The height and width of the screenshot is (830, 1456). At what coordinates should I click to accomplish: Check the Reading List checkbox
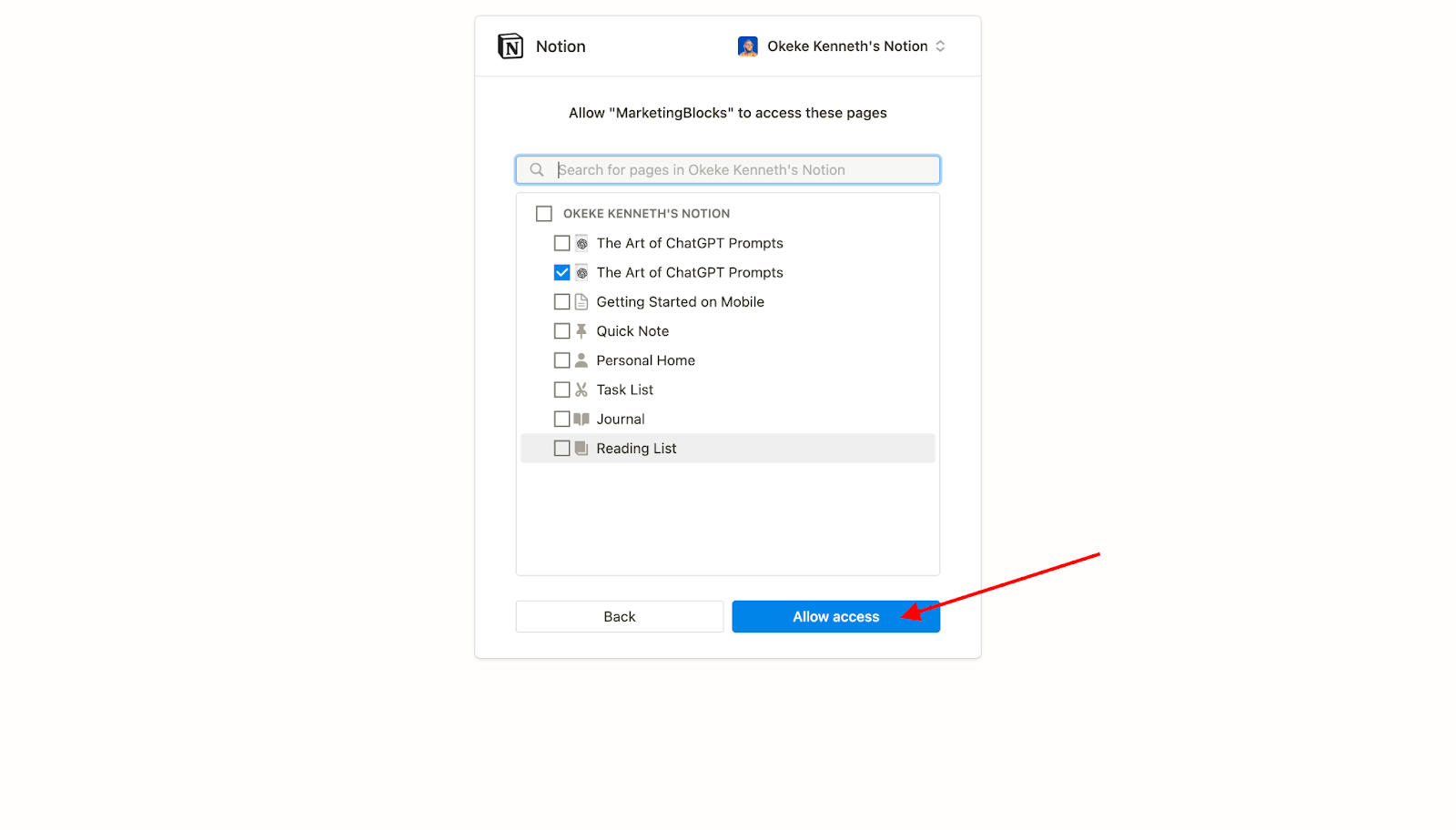coord(562,449)
